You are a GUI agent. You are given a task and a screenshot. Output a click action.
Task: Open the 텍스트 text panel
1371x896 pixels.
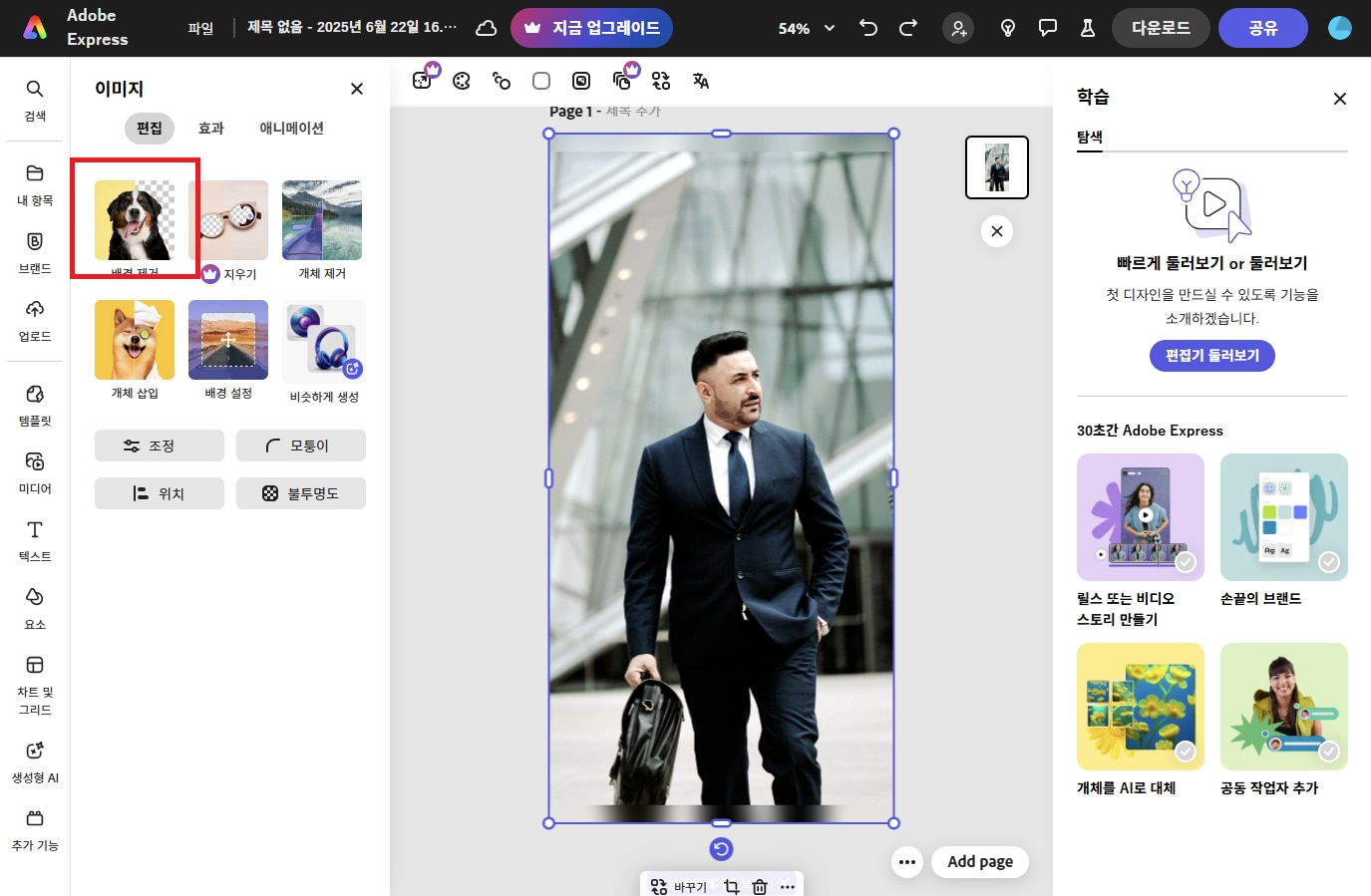pos(35,541)
